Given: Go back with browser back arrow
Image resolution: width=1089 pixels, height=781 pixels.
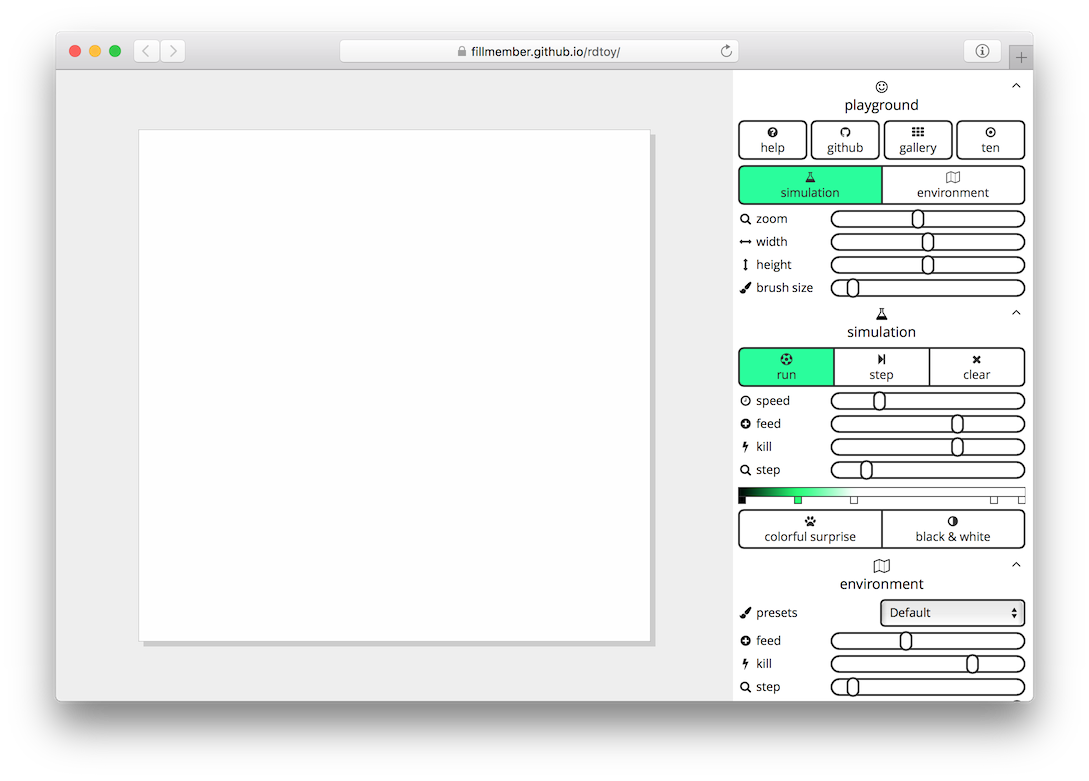Looking at the screenshot, I should pos(146,51).
